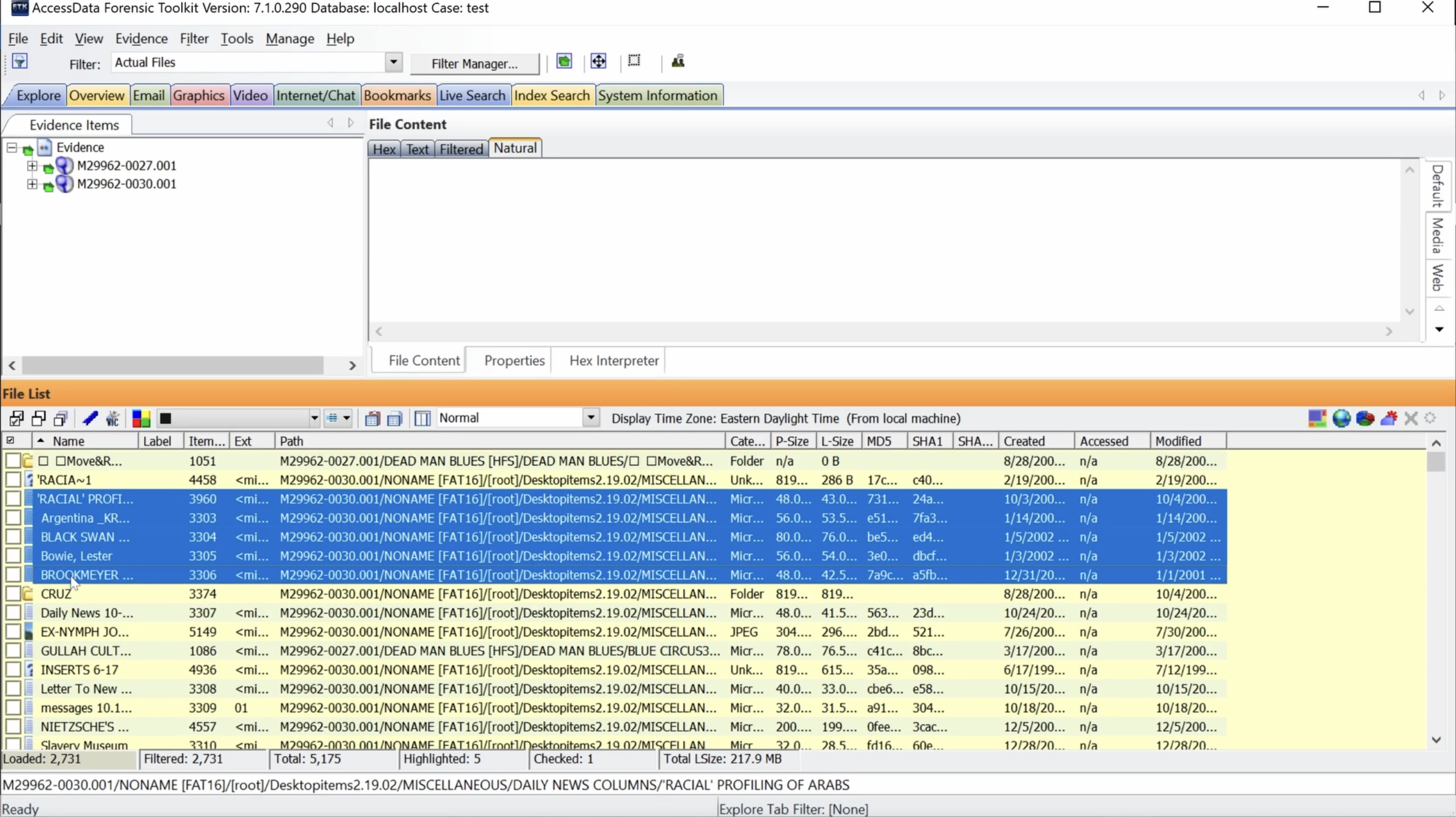Open the Filter dropdown showing Actual Files

pos(393,62)
